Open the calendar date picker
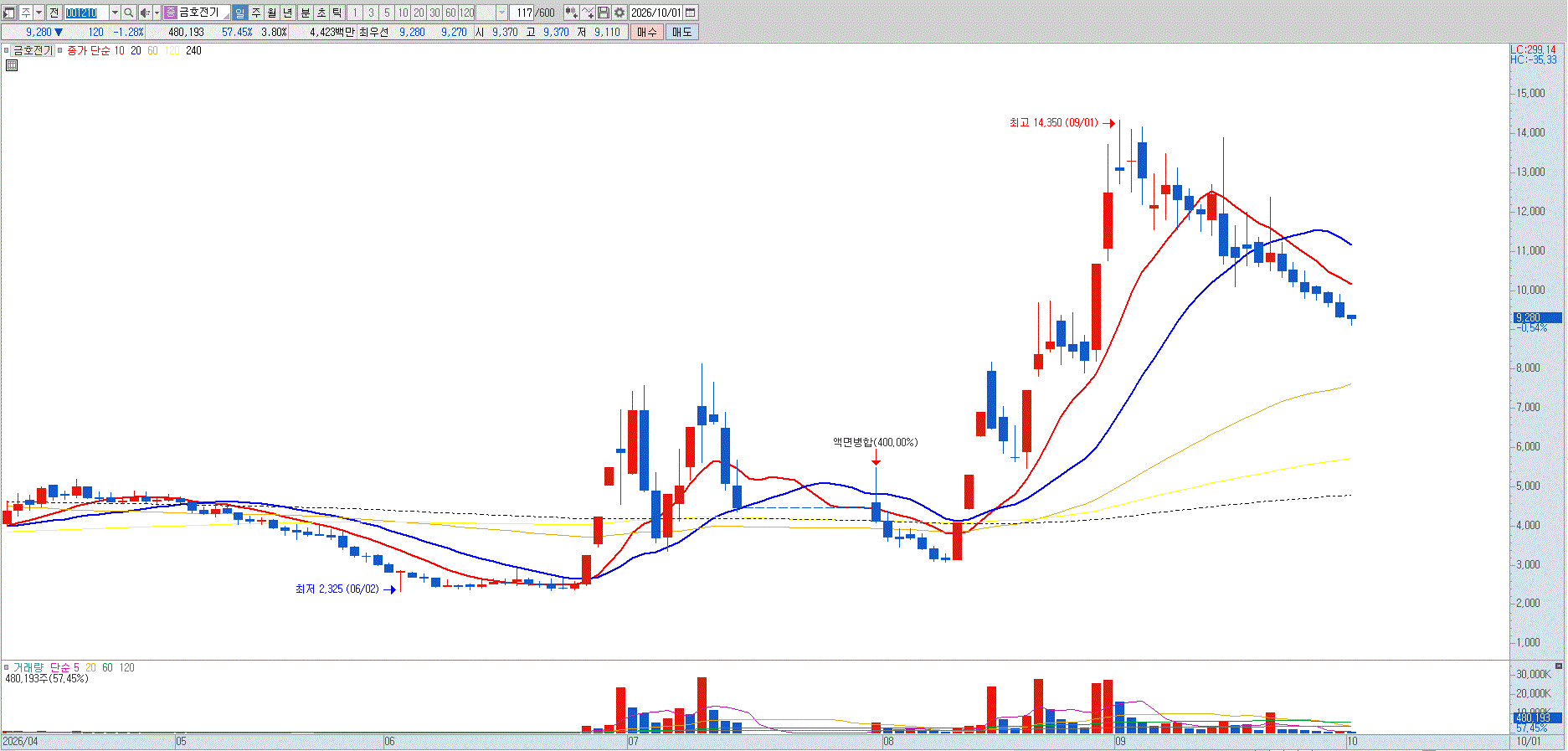 [691, 13]
